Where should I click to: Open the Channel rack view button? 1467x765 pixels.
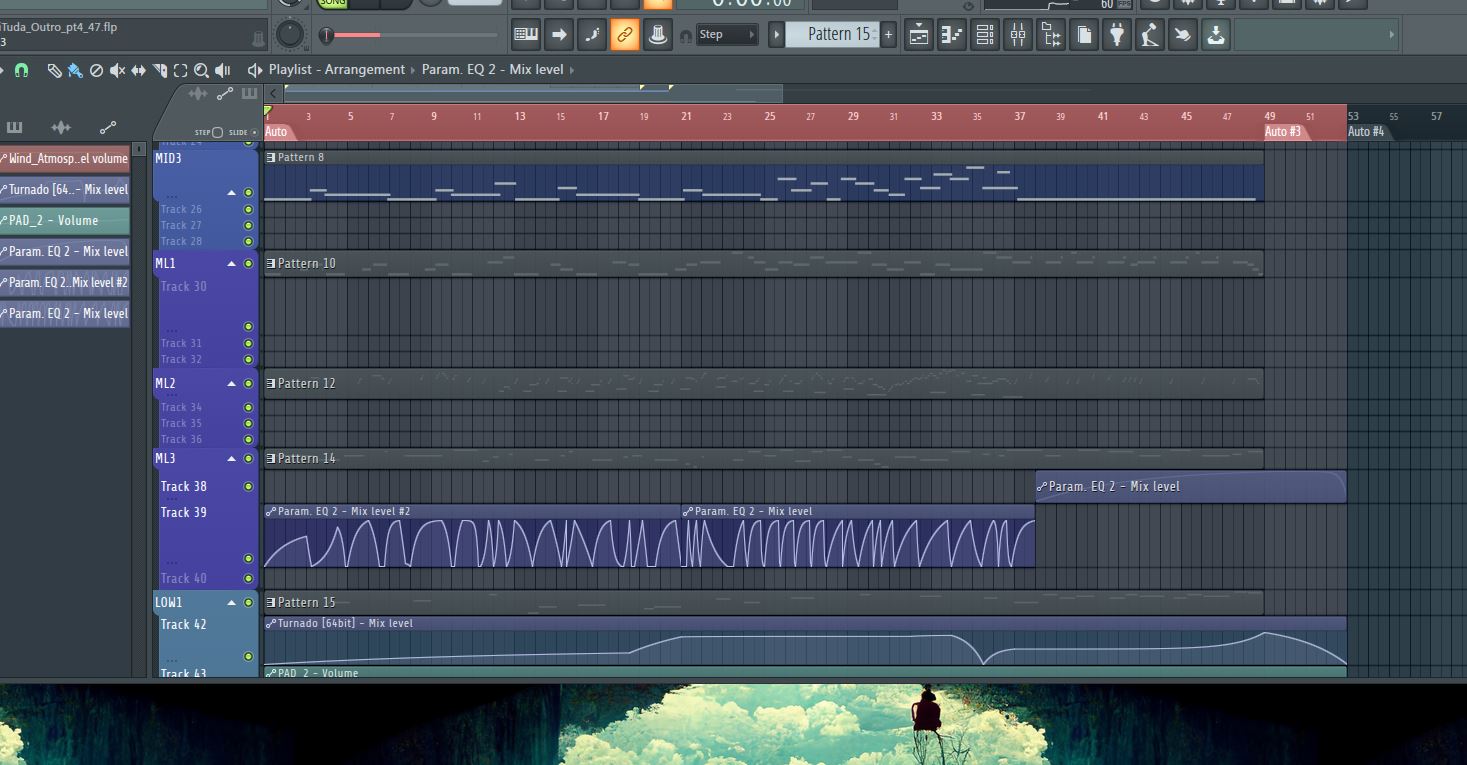[985, 36]
